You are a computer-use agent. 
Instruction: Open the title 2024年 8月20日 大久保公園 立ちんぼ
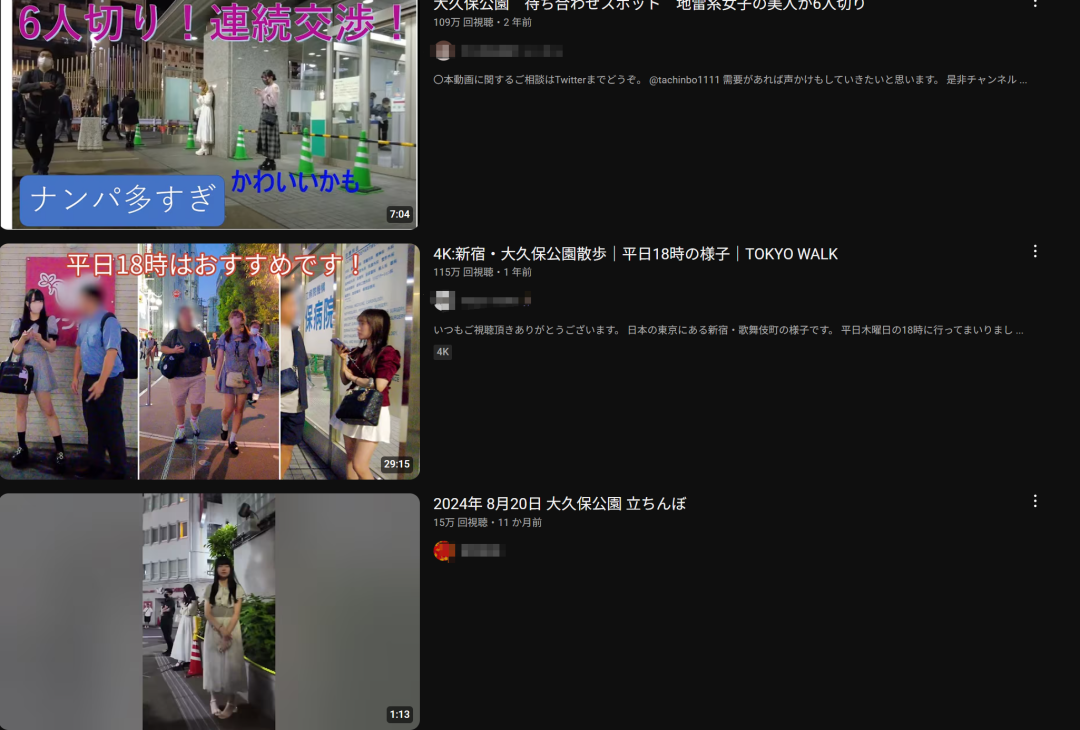[559, 504]
